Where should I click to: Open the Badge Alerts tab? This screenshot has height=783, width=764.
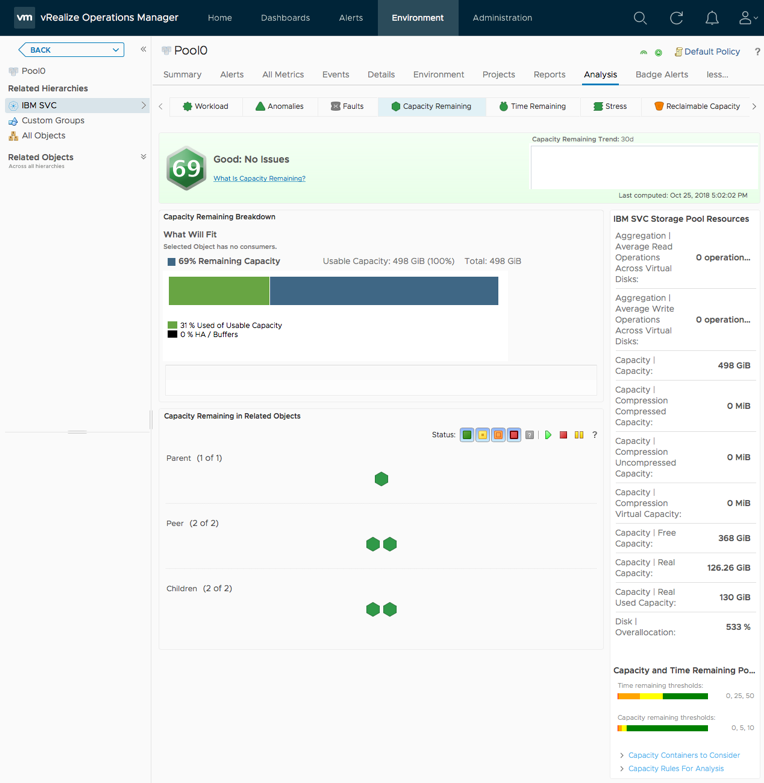662,74
